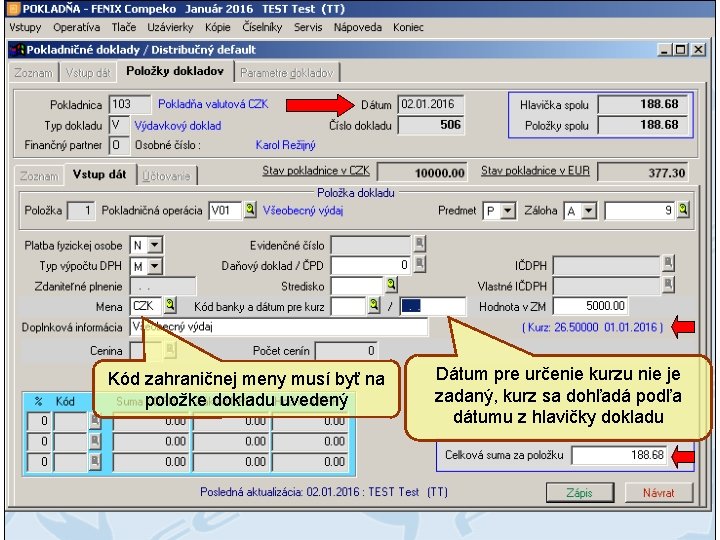Click Hlavička spolu value 188.68

pyautogui.click(x=643, y=104)
